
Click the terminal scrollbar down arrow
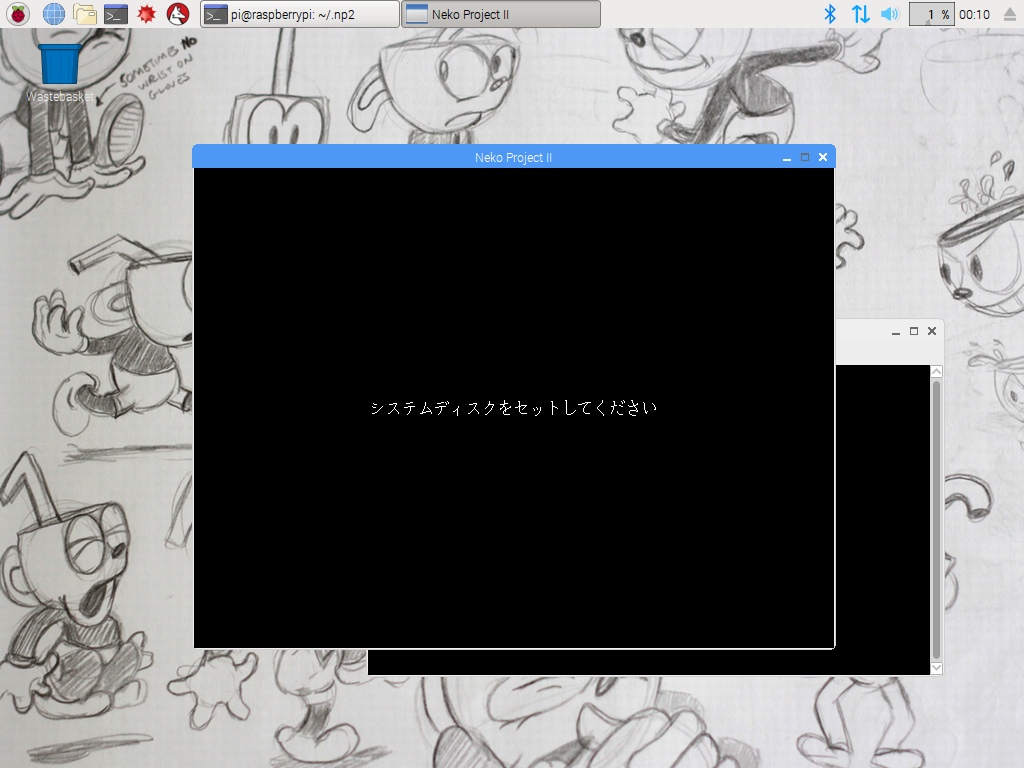[936, 667]
